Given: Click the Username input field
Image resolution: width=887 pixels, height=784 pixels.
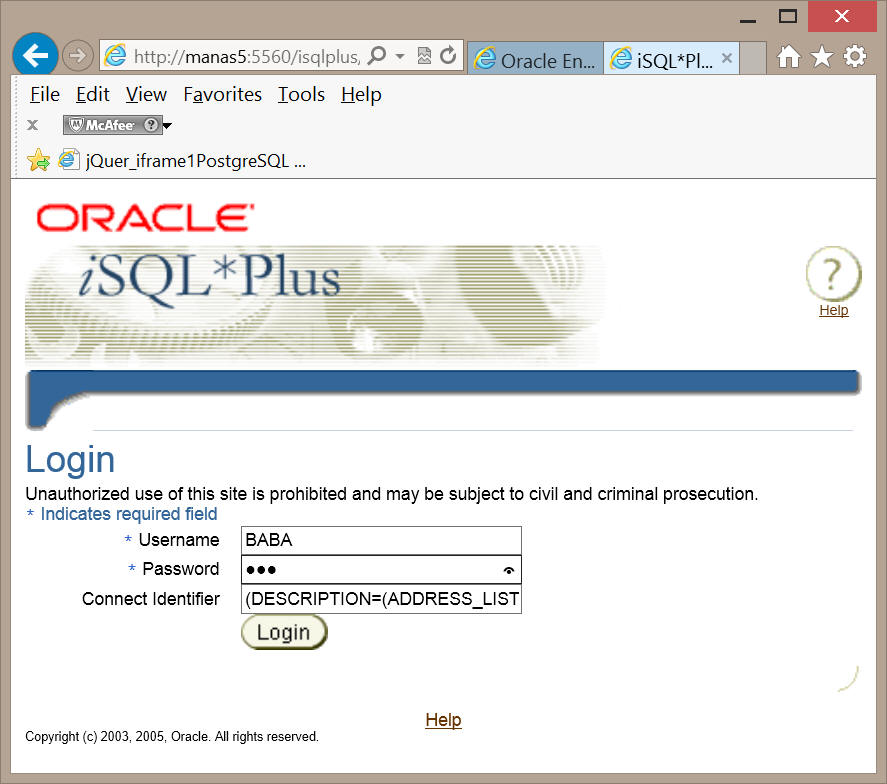Looking at the screenshot, I should 381,540.
